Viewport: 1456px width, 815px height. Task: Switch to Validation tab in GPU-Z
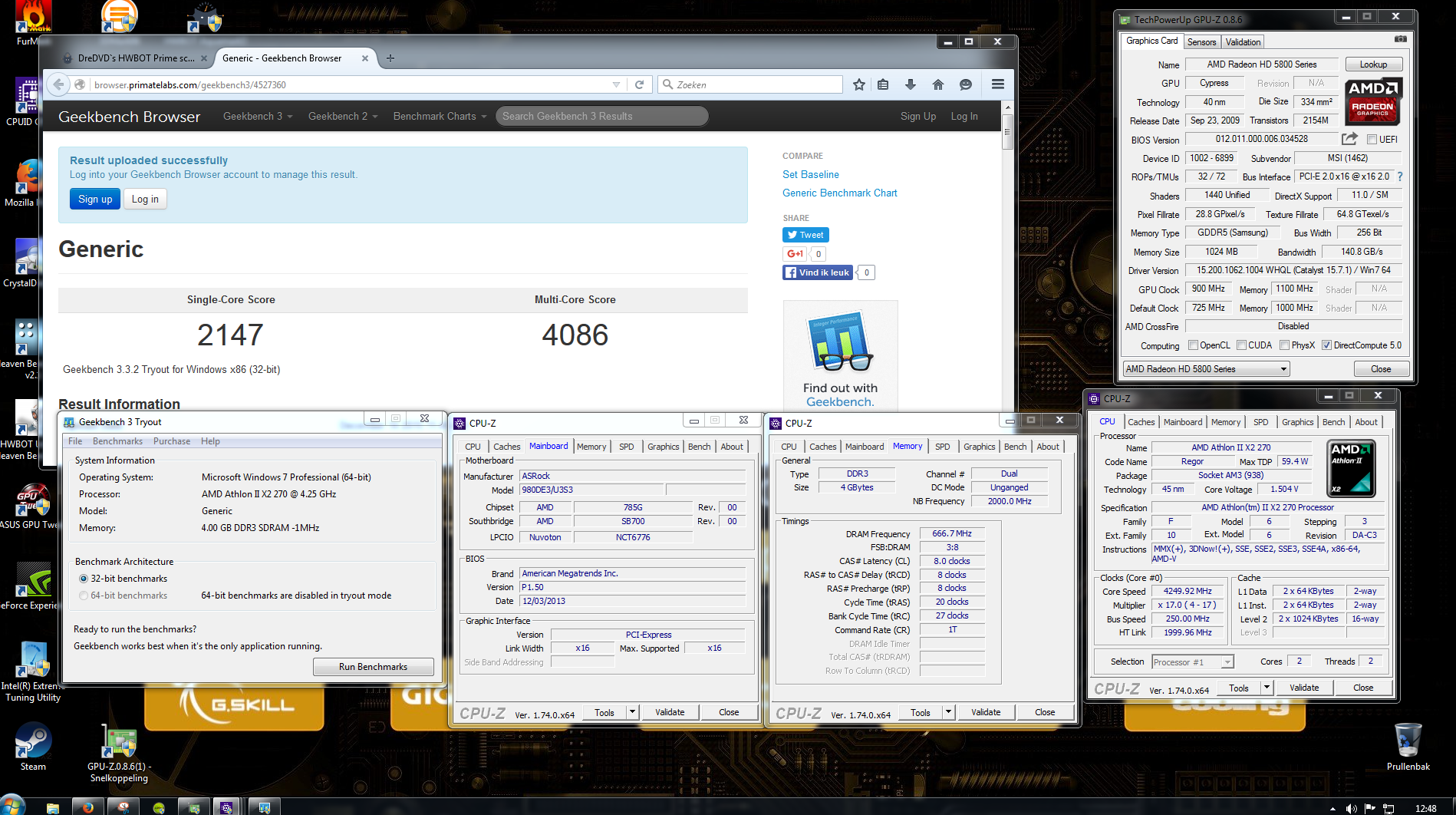click(1243, 42)
